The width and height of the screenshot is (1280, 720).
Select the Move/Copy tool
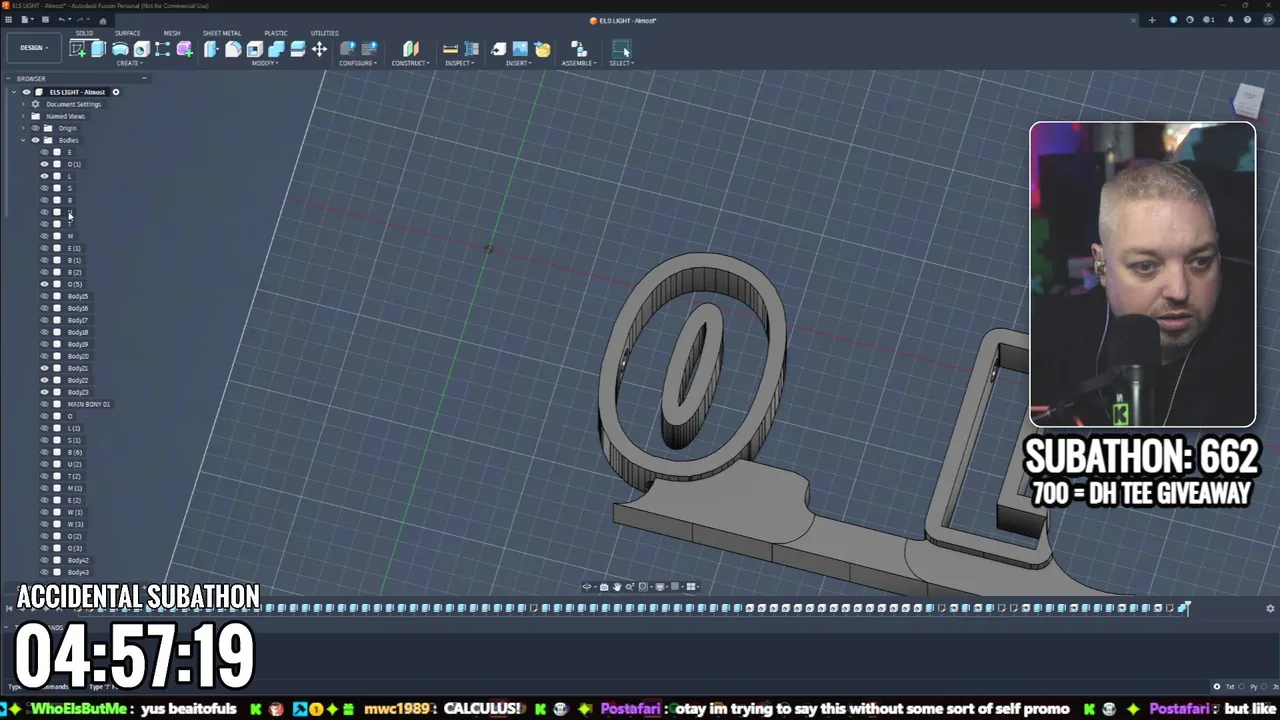click(x=319, y=49)
